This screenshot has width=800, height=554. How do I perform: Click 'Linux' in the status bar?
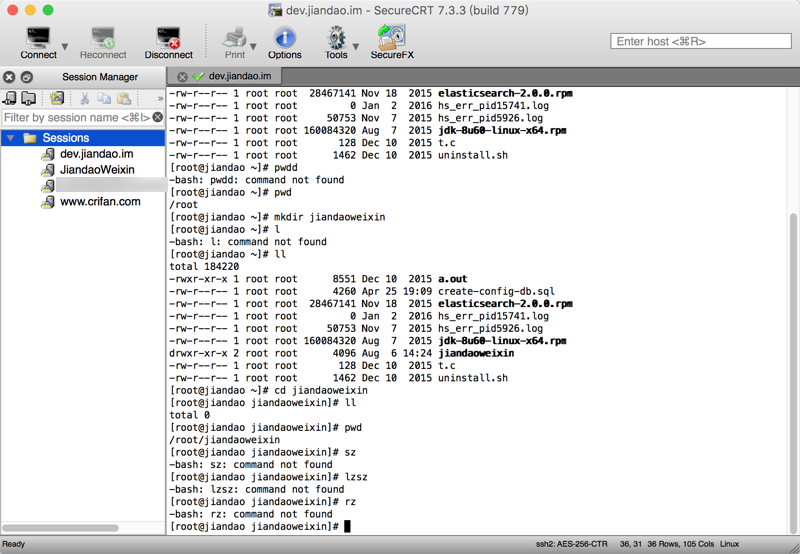click(730, 544)
